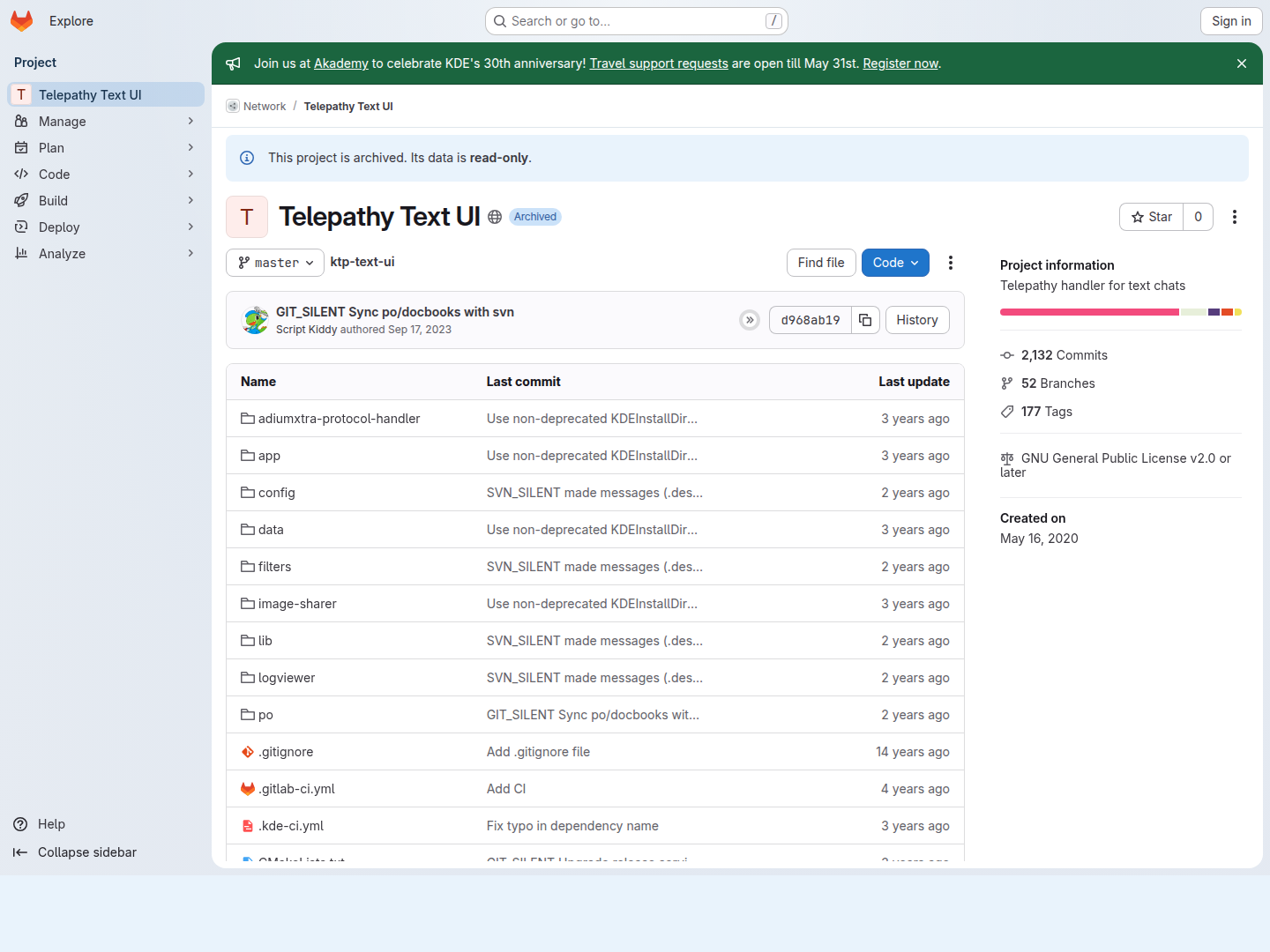Open the image-sharer folder
The image size is (1270, 952).
(297, 604)
